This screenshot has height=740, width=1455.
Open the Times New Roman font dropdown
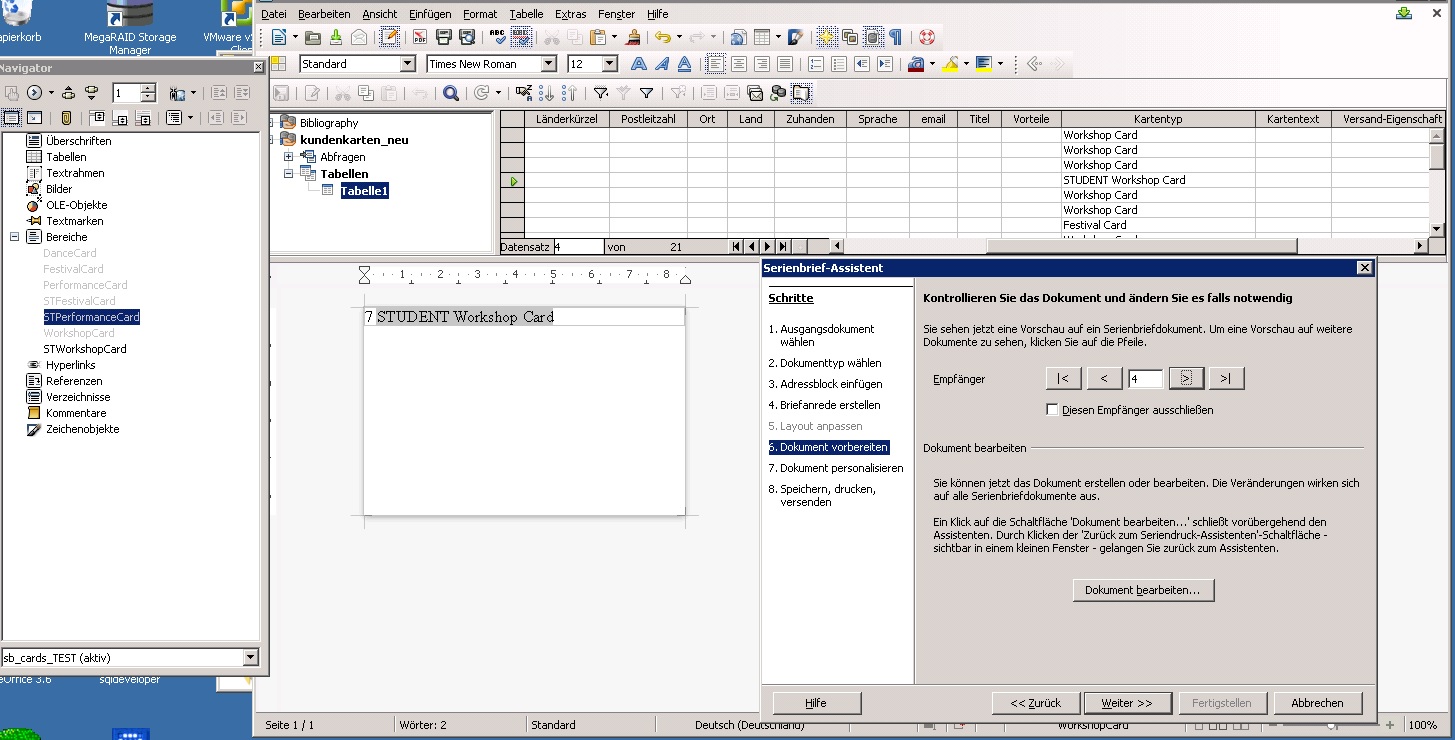[548, 64]
